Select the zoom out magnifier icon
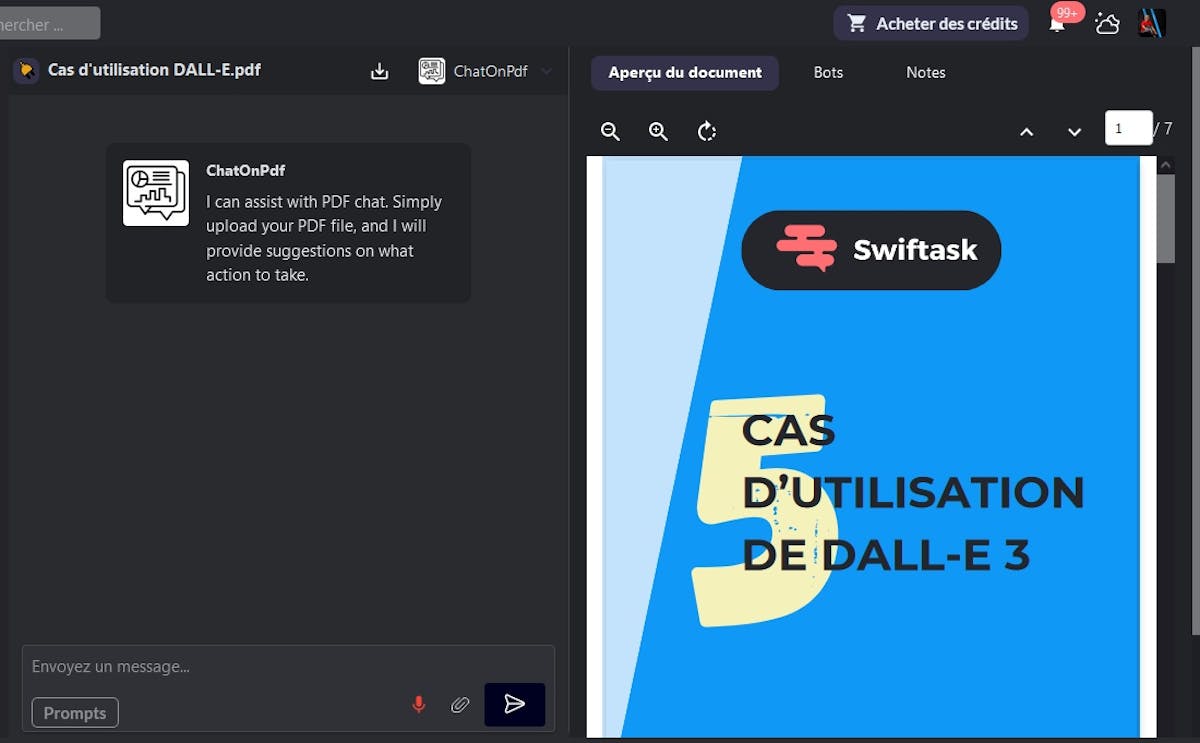The height and width of the screenshot is (743, 1200). 610,131
